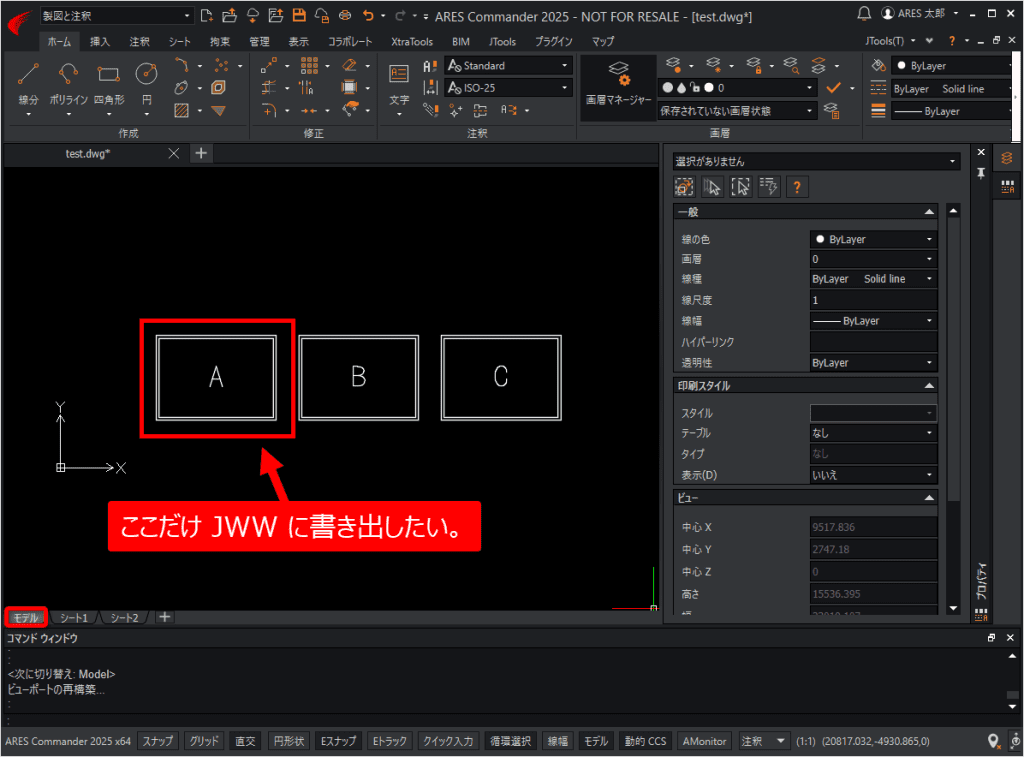Image resolution: width=1024 pixels, height=757 pixels.
Task: Collapse the ビュー section in properties
Action: 929,498
